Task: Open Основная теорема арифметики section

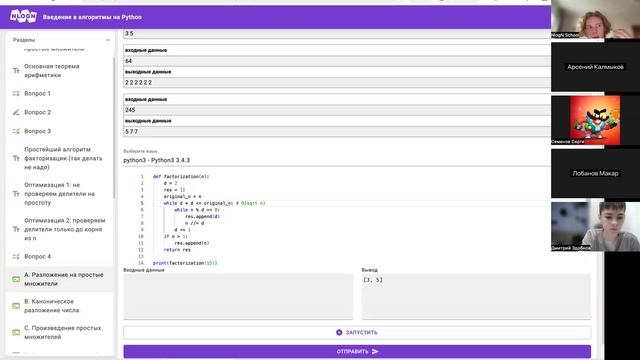Action: (x=52, y=71)
